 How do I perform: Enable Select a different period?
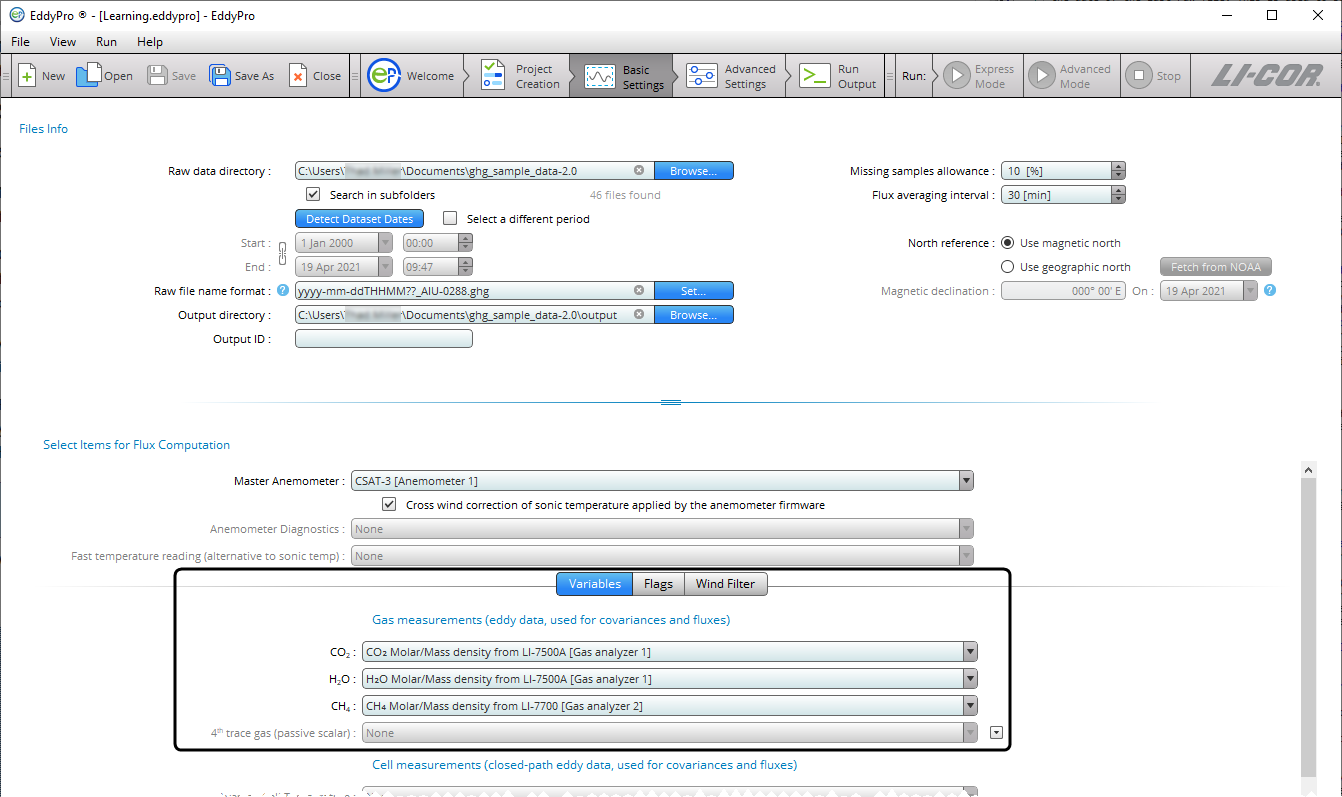pyautogui.click(x=450, y=218)
